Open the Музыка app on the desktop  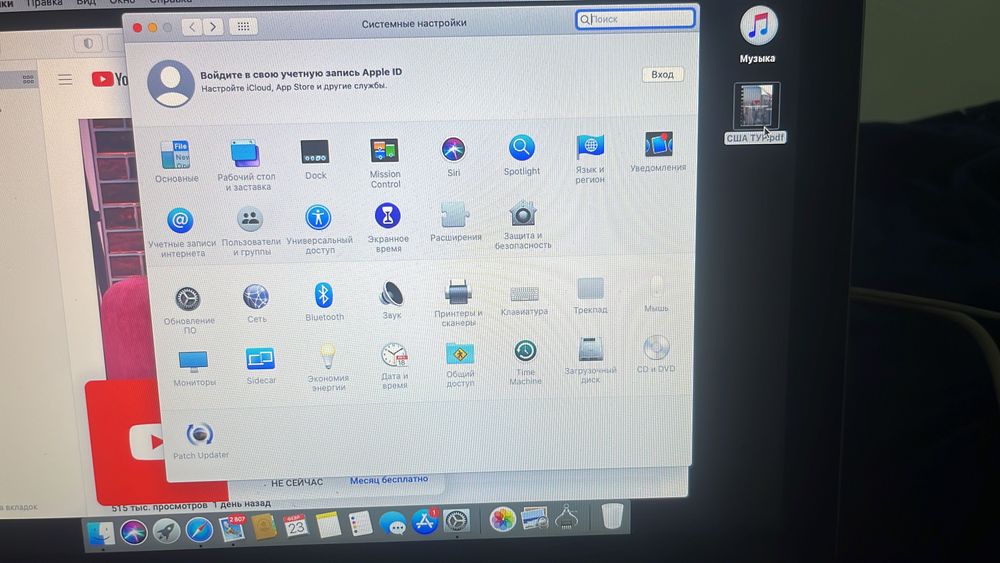tap(758, 34)
